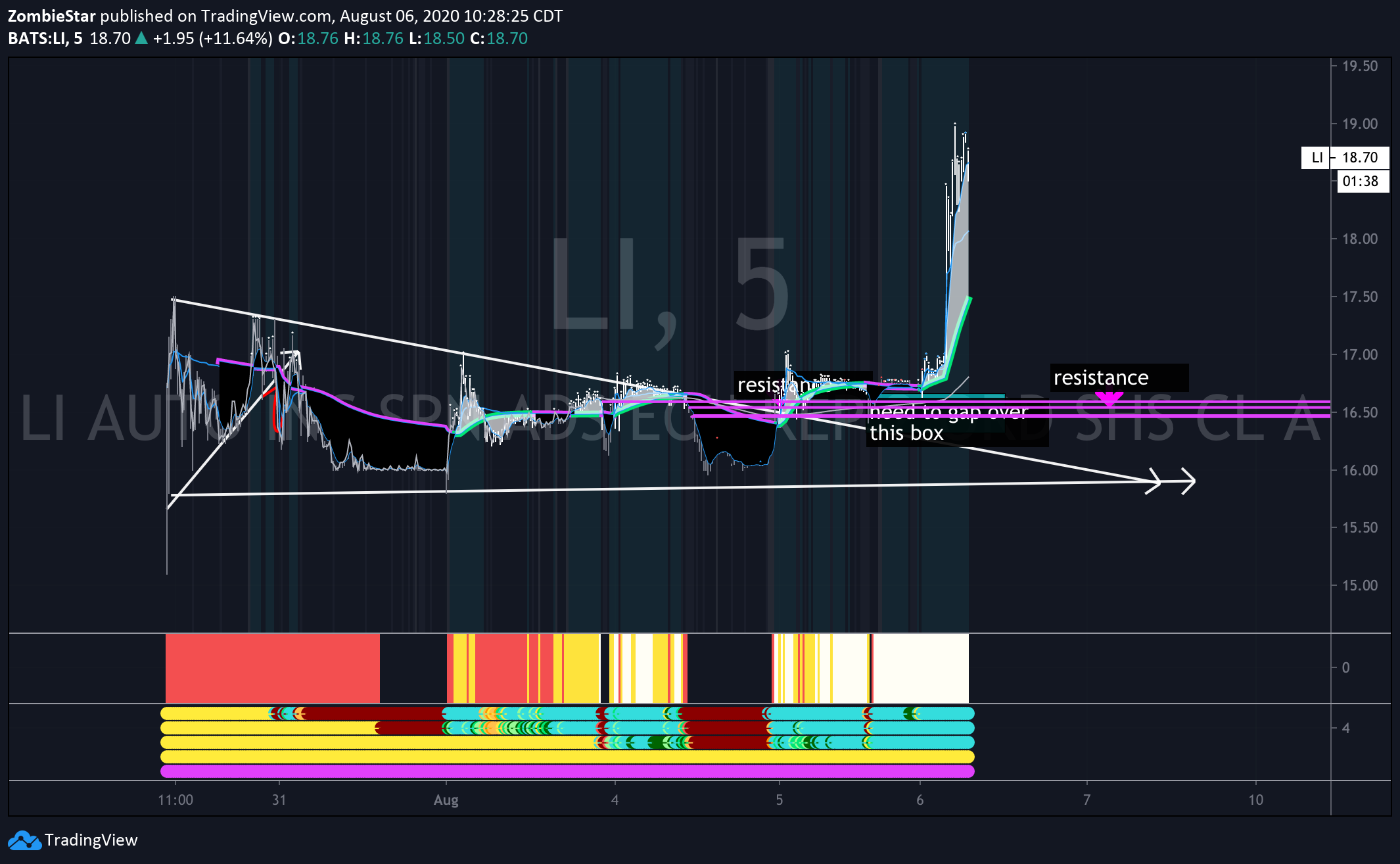Click the 0 label on the indicator pane axis
This screenshot has width=1400, height=864.
click(1346, 667)
